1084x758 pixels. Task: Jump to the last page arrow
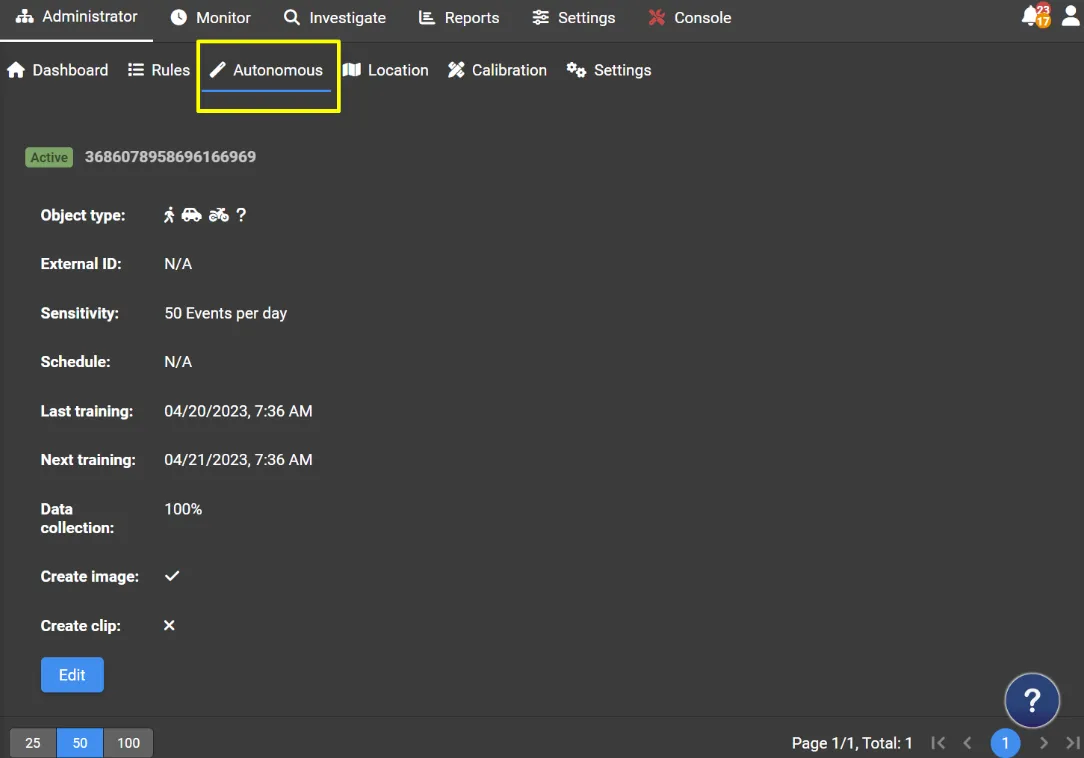point(1072,743)
